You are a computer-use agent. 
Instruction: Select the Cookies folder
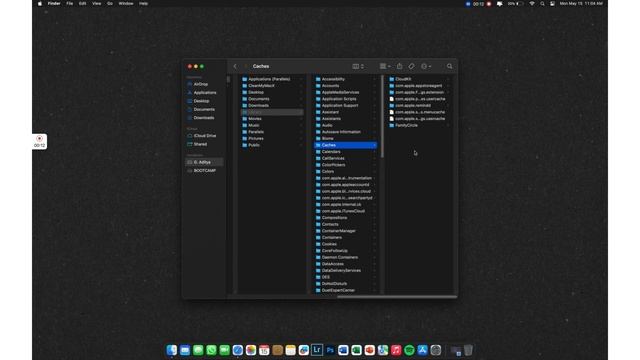[x=345, y=244]
